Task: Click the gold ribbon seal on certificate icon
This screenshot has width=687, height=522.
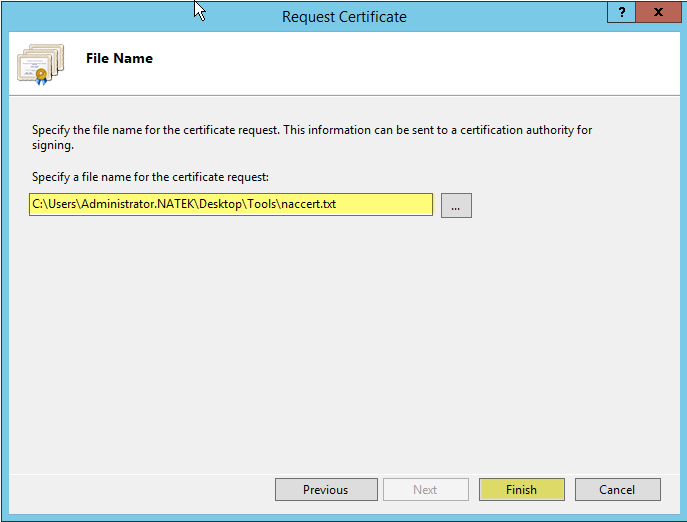Action: coord(41,76)
